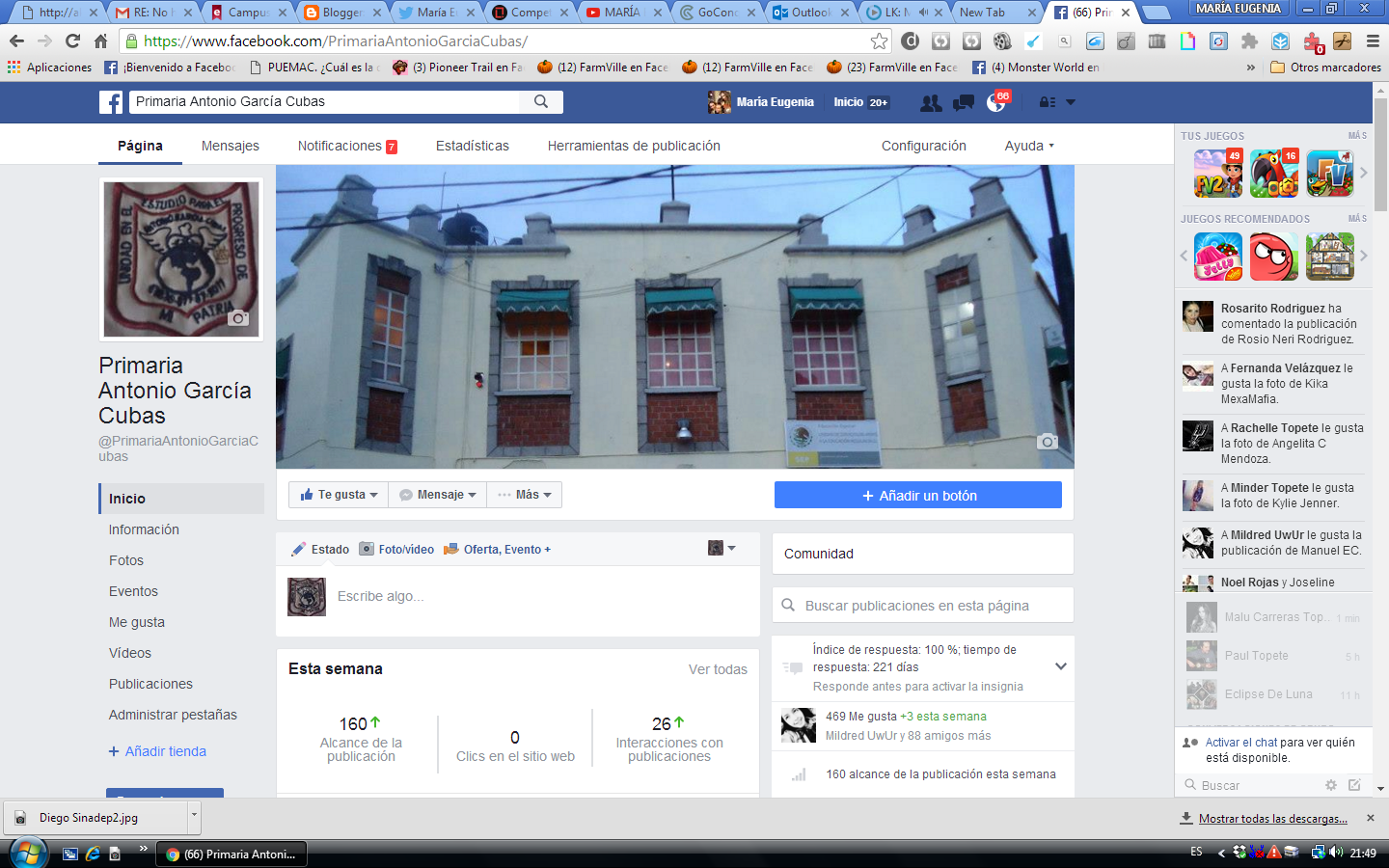Click the privacy shortcuts lock icon
Image resolution: width=1389 pixels, height=868 pixels.
pyautogui.click(x=1047, y=102)
